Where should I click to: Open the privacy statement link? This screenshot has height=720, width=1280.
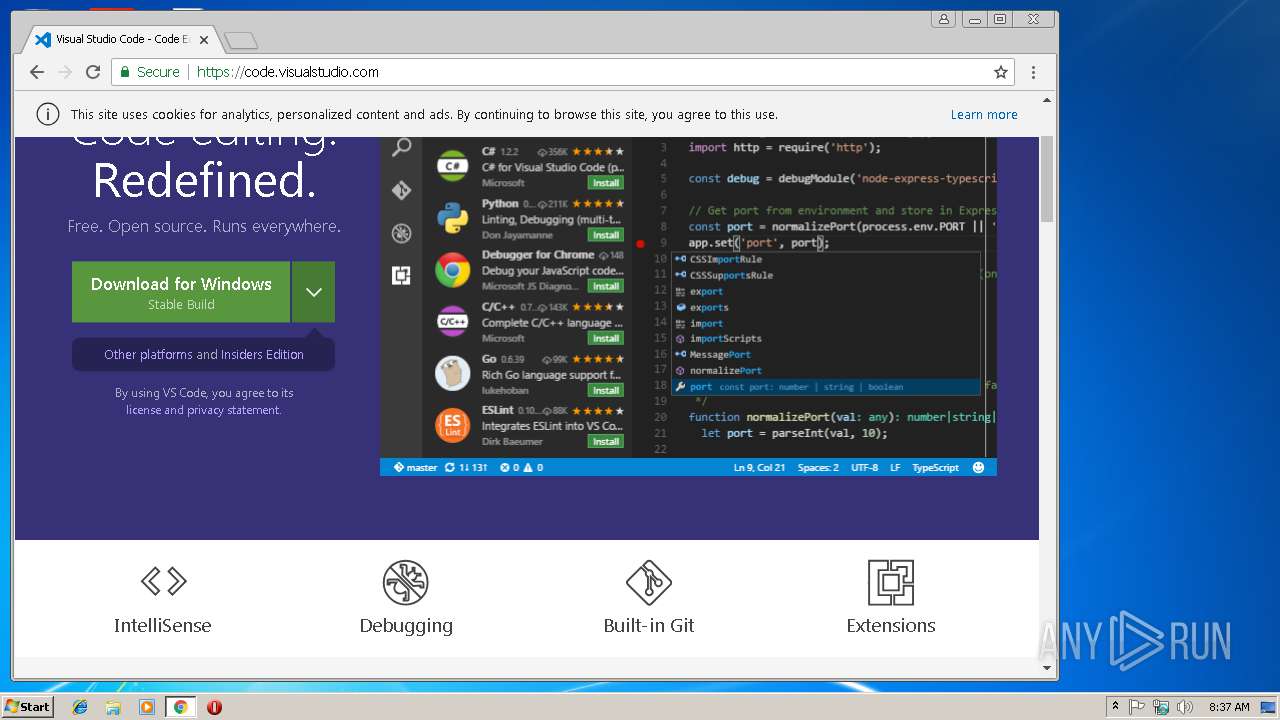tap(233, 410)
